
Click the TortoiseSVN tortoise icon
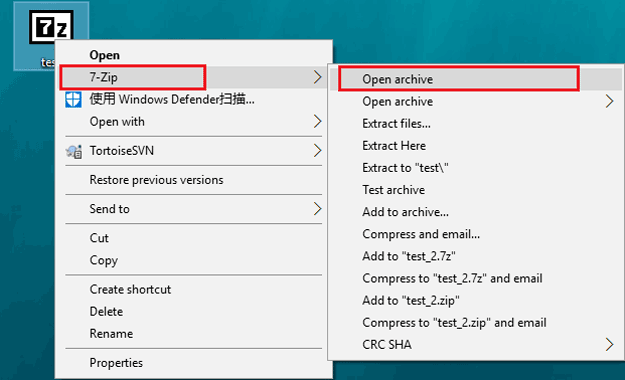[74, 151]
